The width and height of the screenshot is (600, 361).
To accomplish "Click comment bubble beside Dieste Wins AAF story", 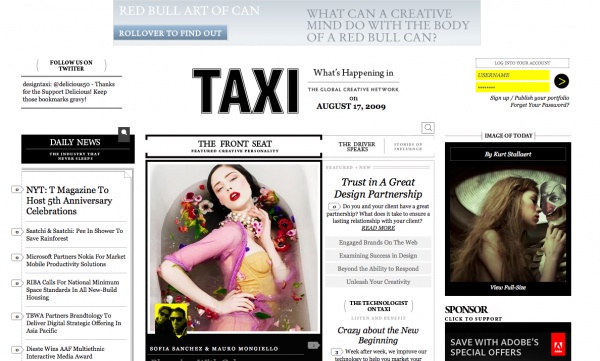I will tap(16, 350).
